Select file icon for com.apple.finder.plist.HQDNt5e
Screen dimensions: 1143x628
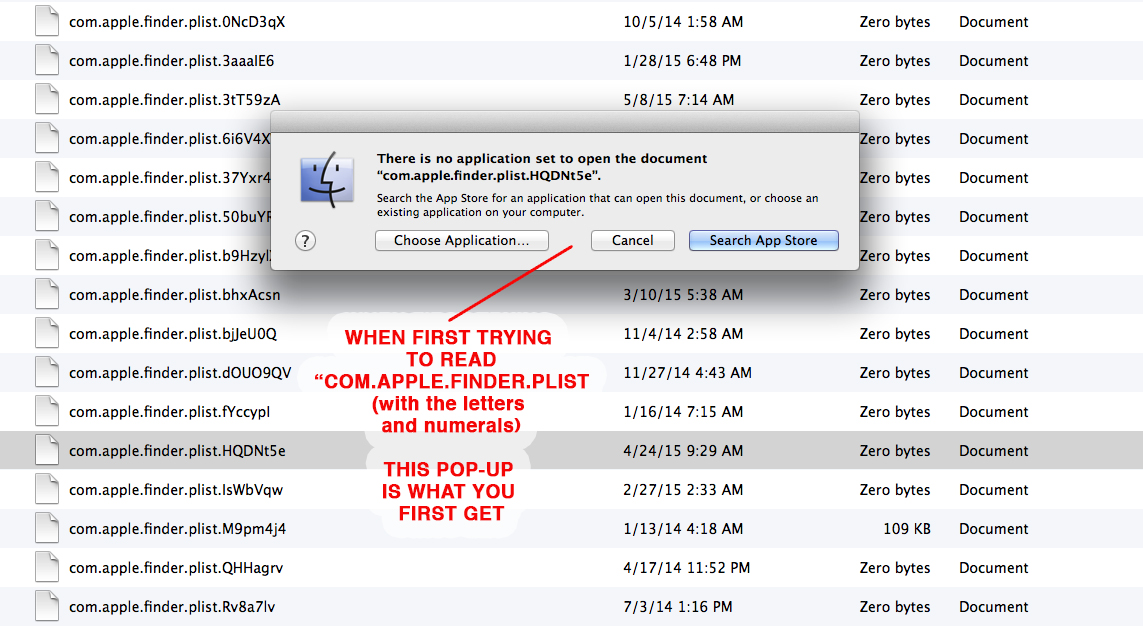tap(47, 450)
